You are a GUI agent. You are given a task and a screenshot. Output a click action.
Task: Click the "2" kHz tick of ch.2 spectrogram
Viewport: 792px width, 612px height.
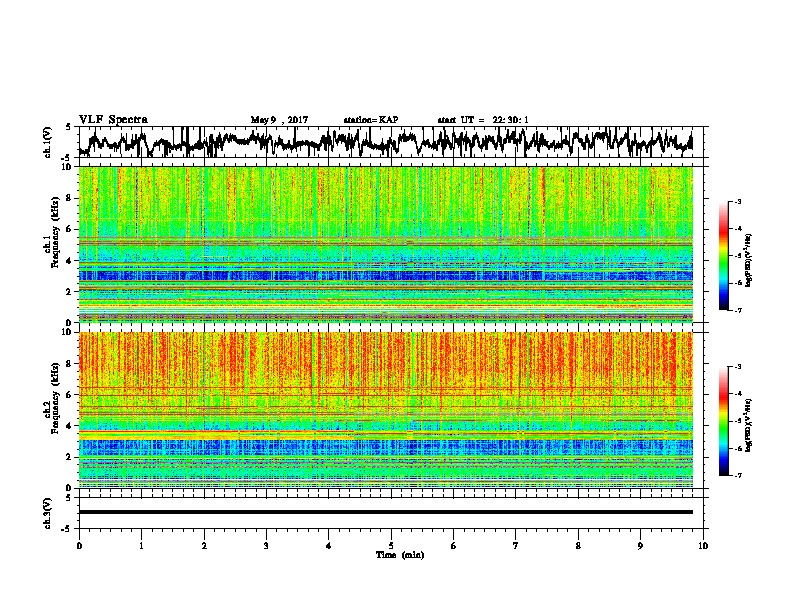pos(70,457)
